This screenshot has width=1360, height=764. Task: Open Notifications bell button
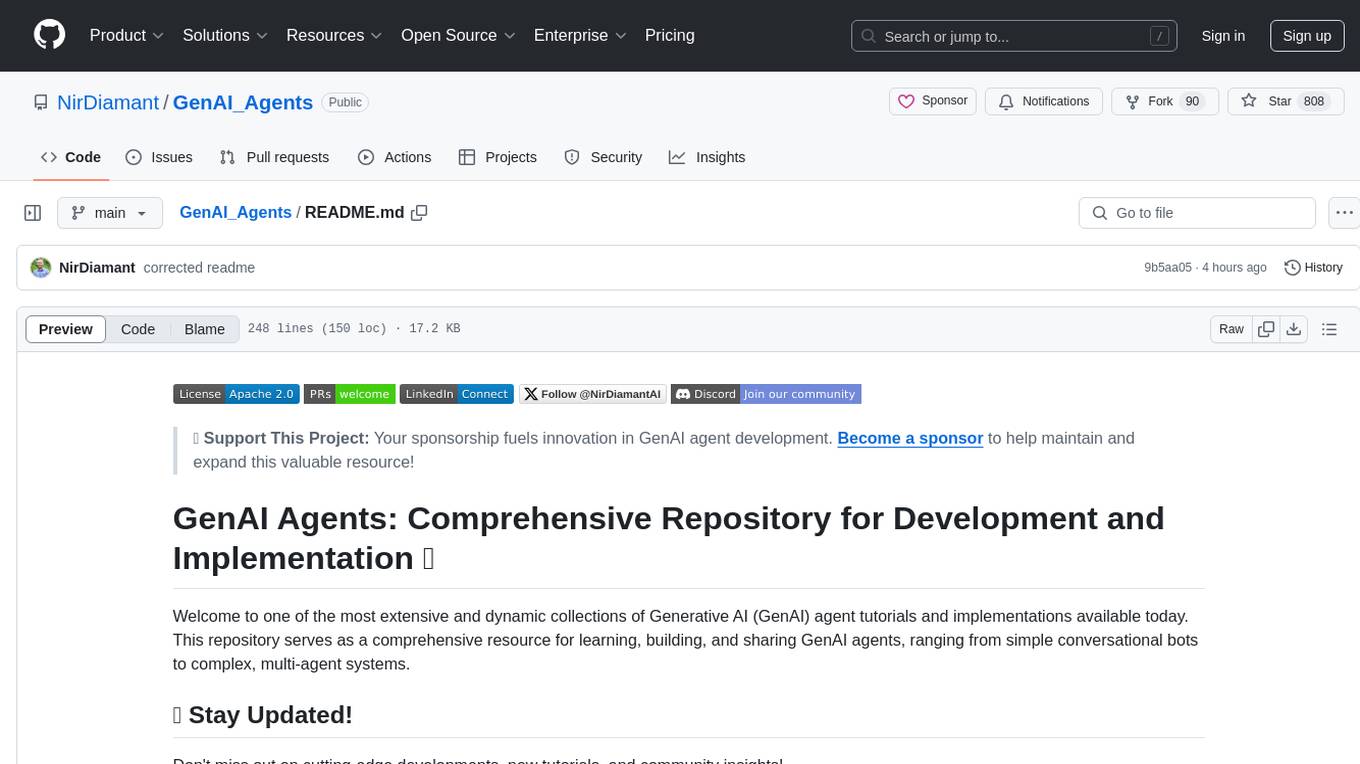[1044, 101]
